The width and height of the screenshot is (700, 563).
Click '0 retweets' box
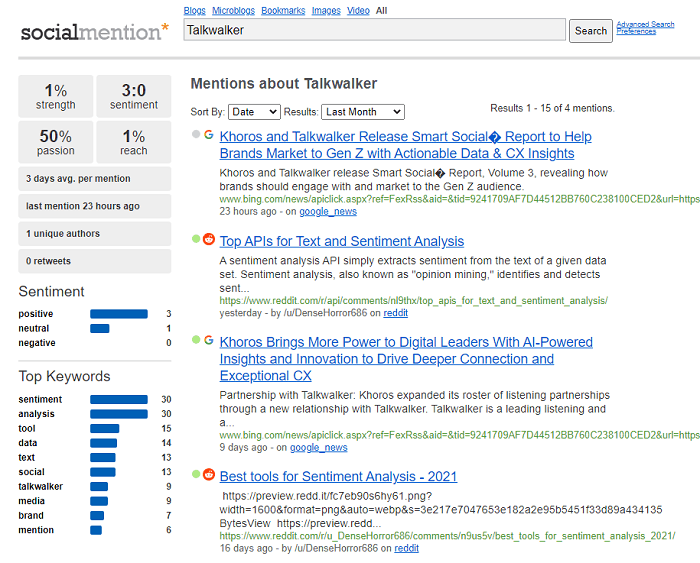[95, 261]
